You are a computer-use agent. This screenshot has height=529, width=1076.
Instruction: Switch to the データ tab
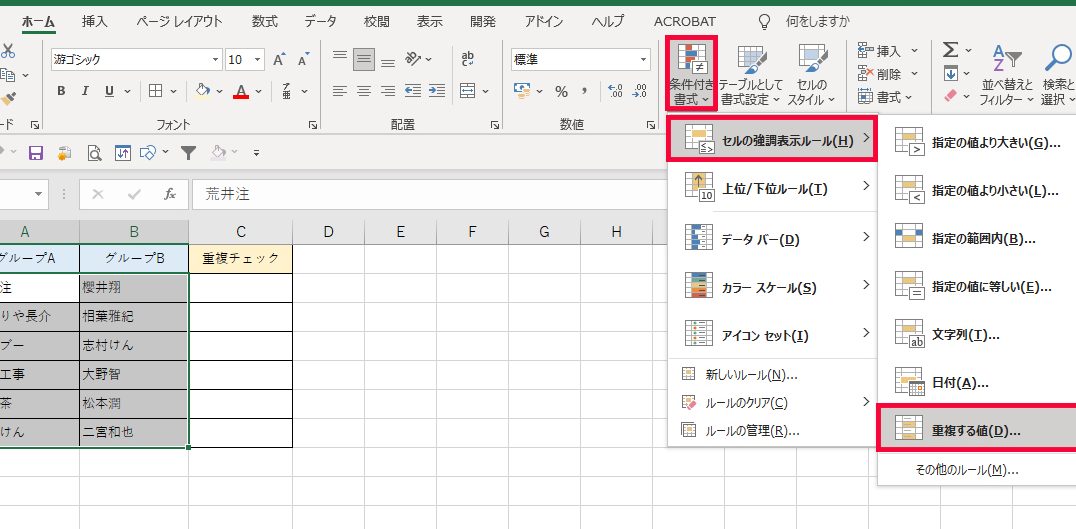(320, 21)
